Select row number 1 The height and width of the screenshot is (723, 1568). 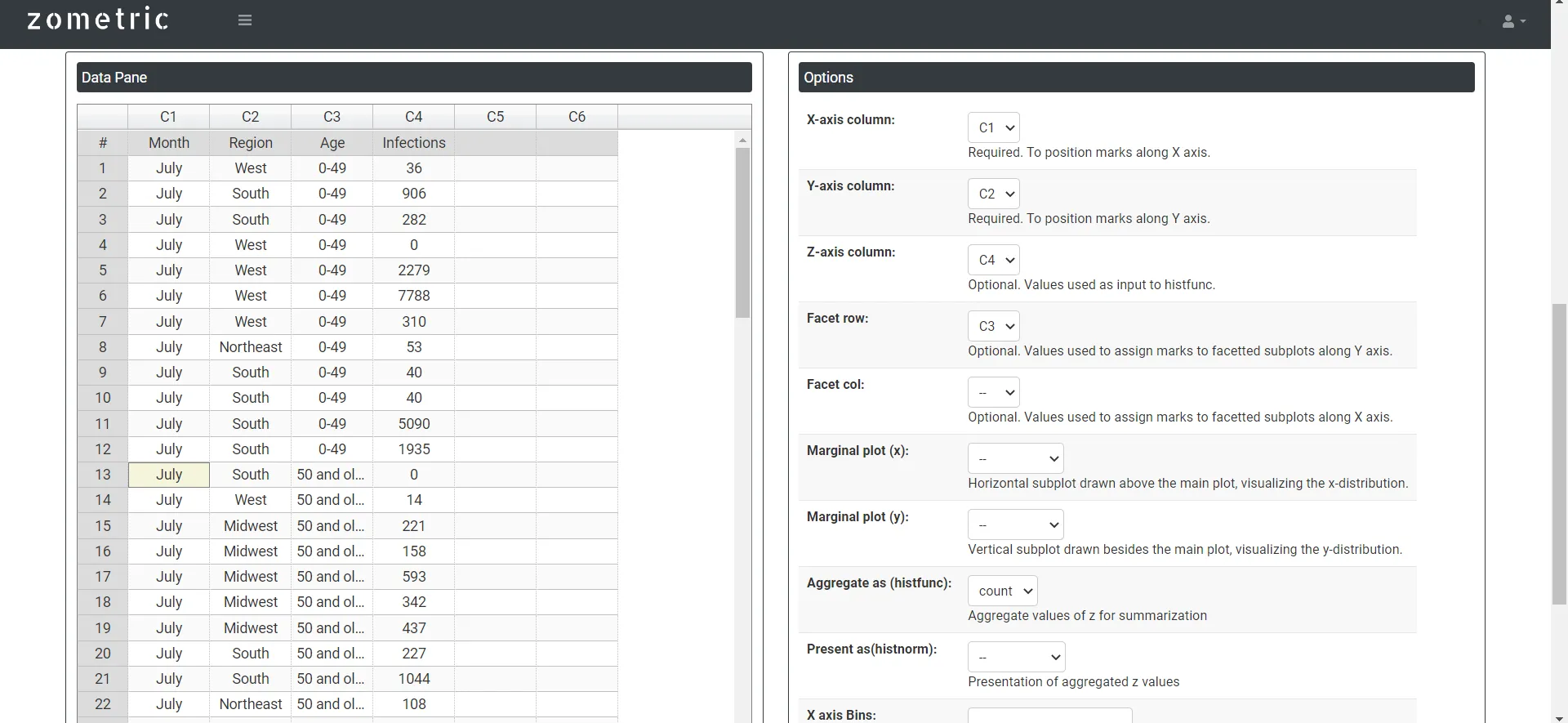(x=103, y=168)
